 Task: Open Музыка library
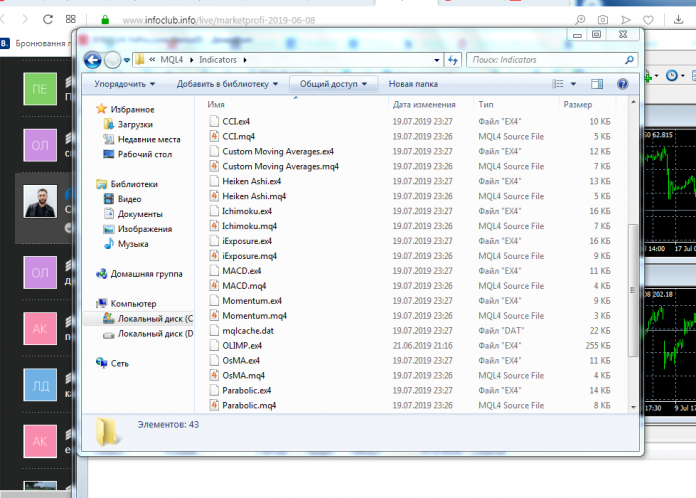(x=133, y=244)
